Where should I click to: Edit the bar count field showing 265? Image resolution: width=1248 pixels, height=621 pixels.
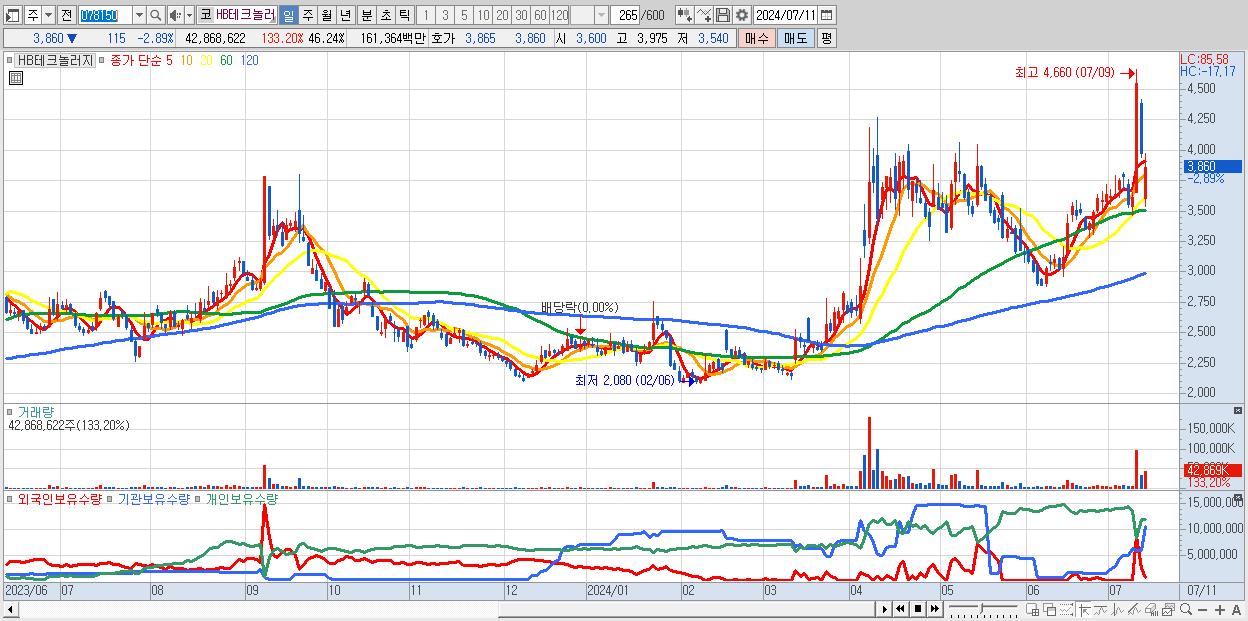(627, 15)
